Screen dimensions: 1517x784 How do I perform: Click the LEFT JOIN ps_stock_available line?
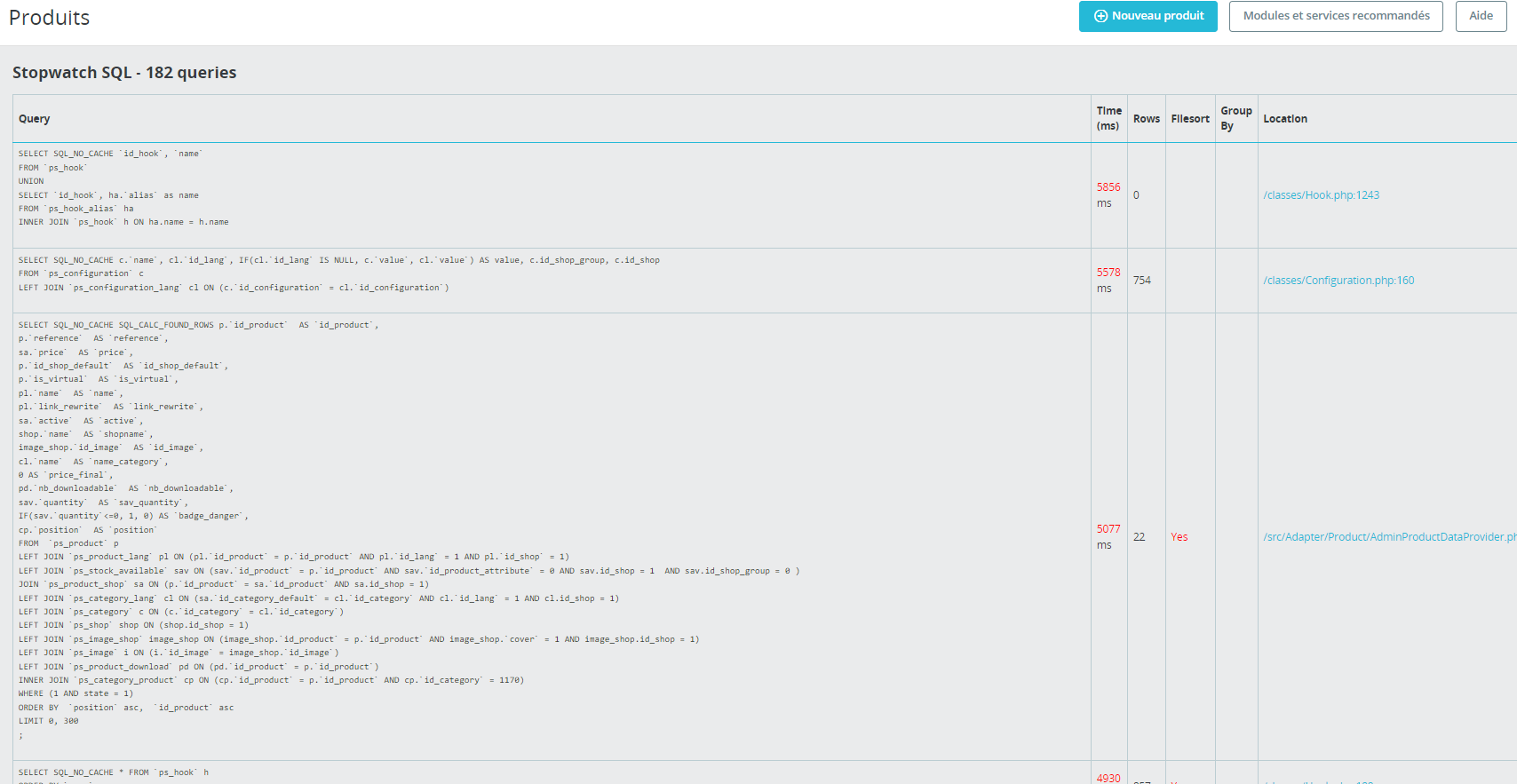[409, 571]
